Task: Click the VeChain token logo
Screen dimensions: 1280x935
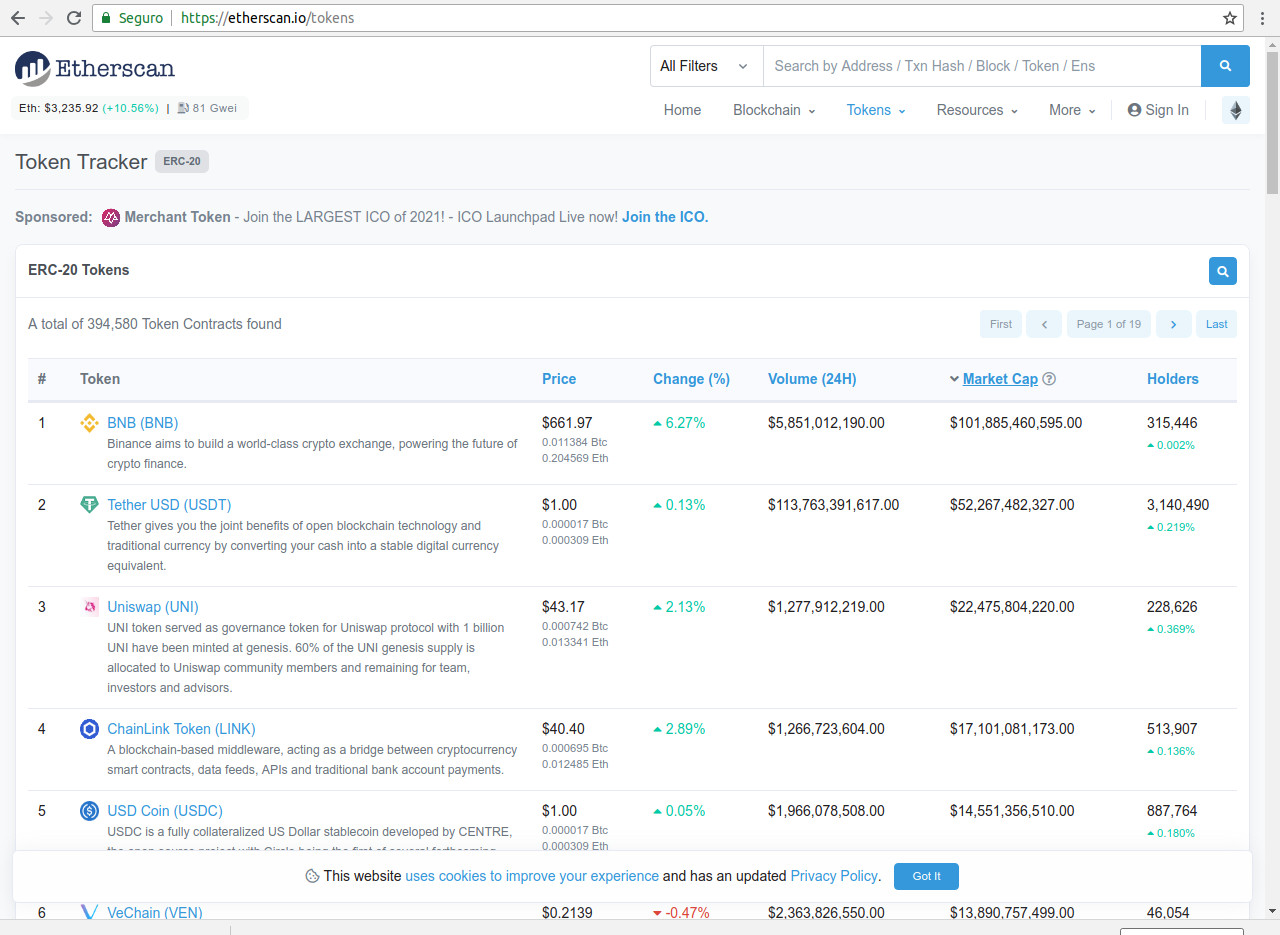Action: click(x=89, y=912)
